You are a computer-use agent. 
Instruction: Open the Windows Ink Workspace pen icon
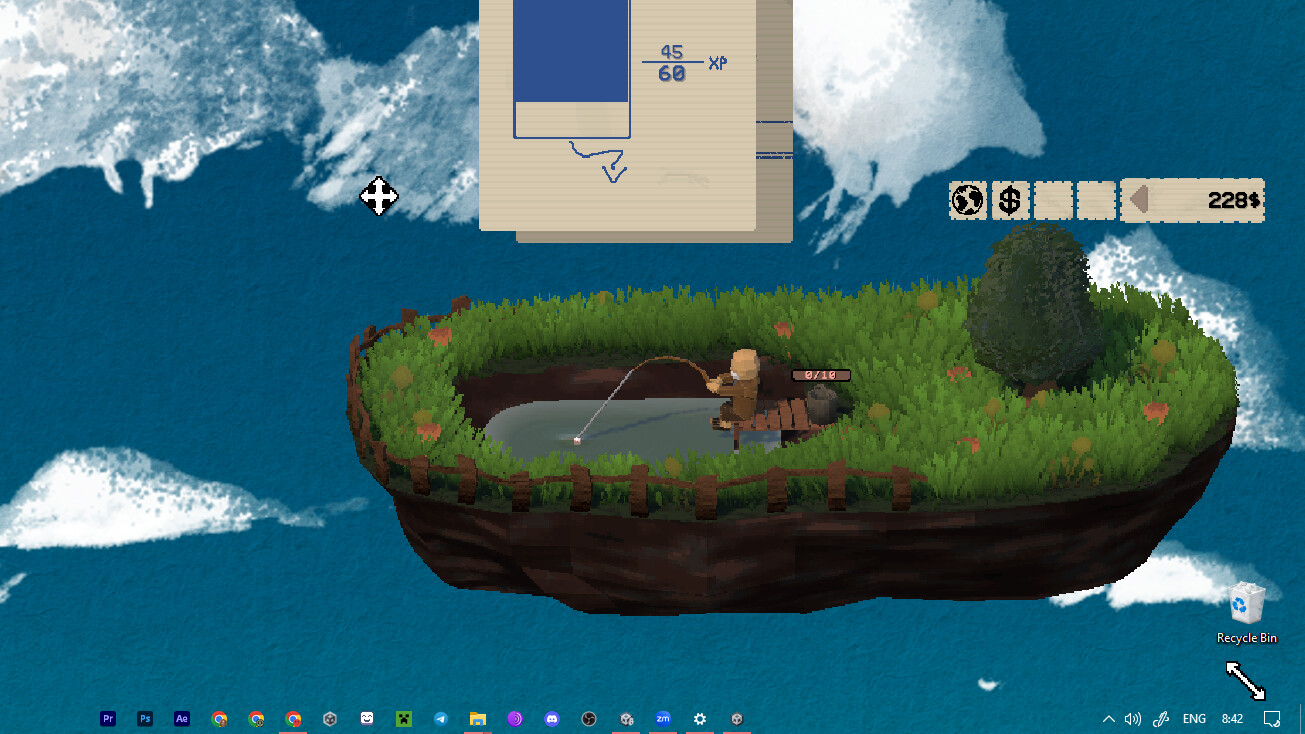1162,718
